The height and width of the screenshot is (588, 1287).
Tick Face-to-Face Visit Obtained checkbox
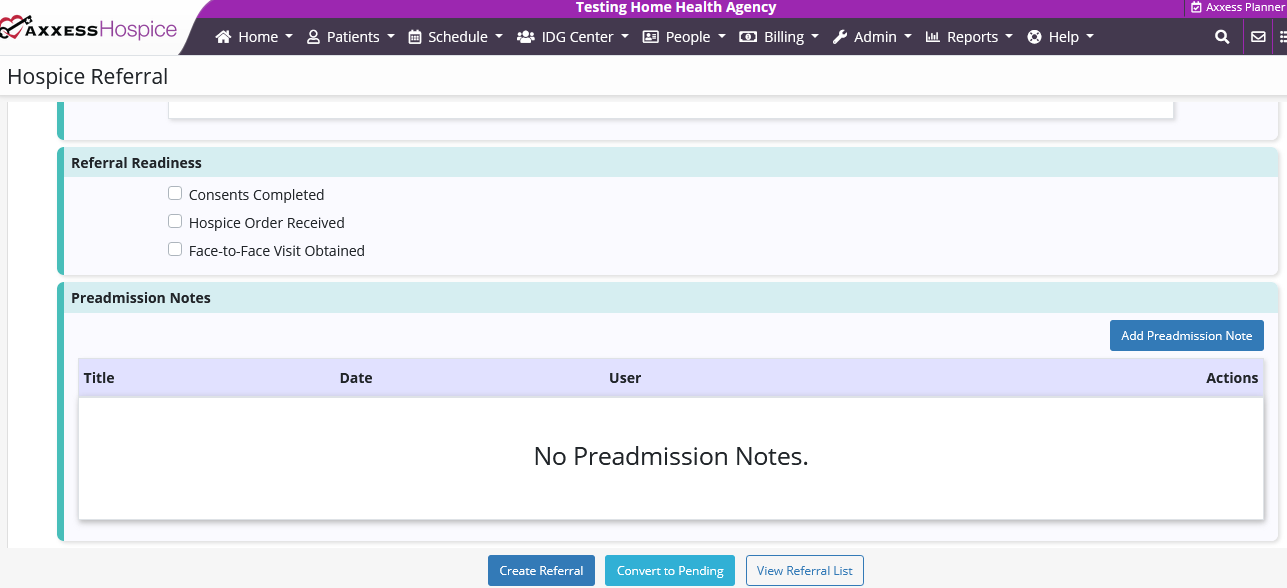(x=175, y=250)
